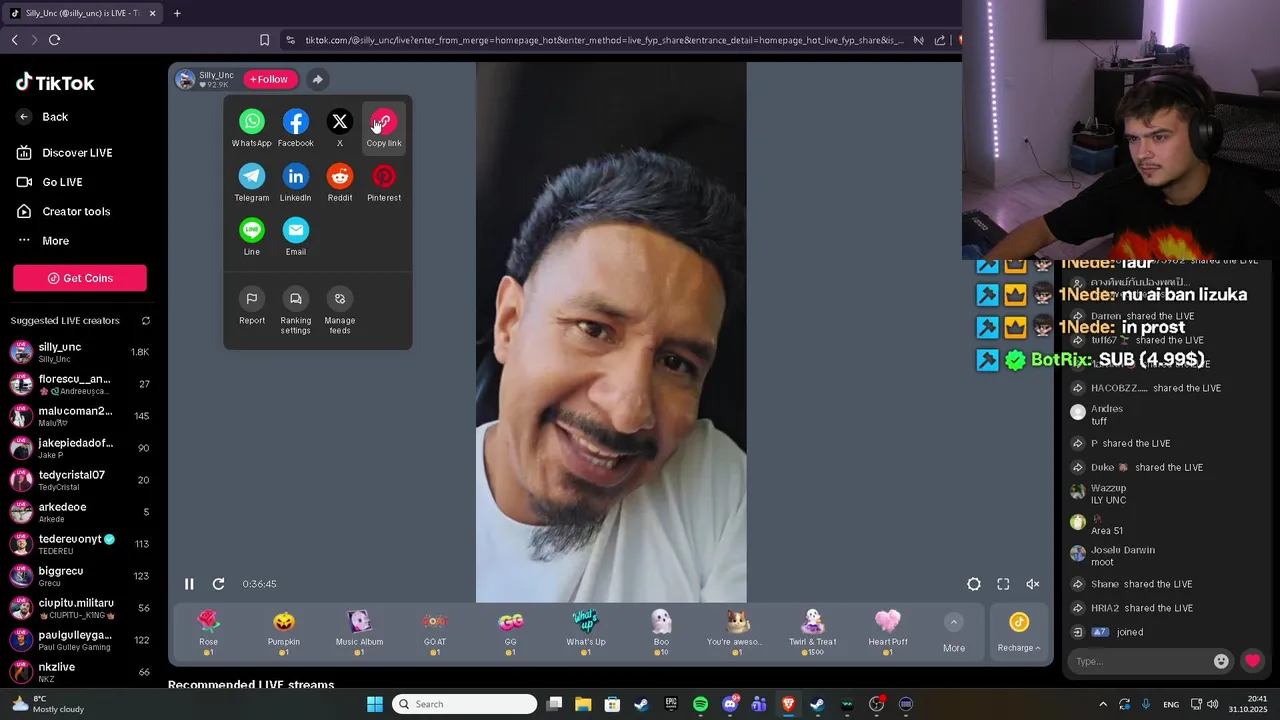The width and height of the screenshot is (1280, 720).
Task: Open Windows Start menu
Action: pyautogui.click(x=375, y=704)
